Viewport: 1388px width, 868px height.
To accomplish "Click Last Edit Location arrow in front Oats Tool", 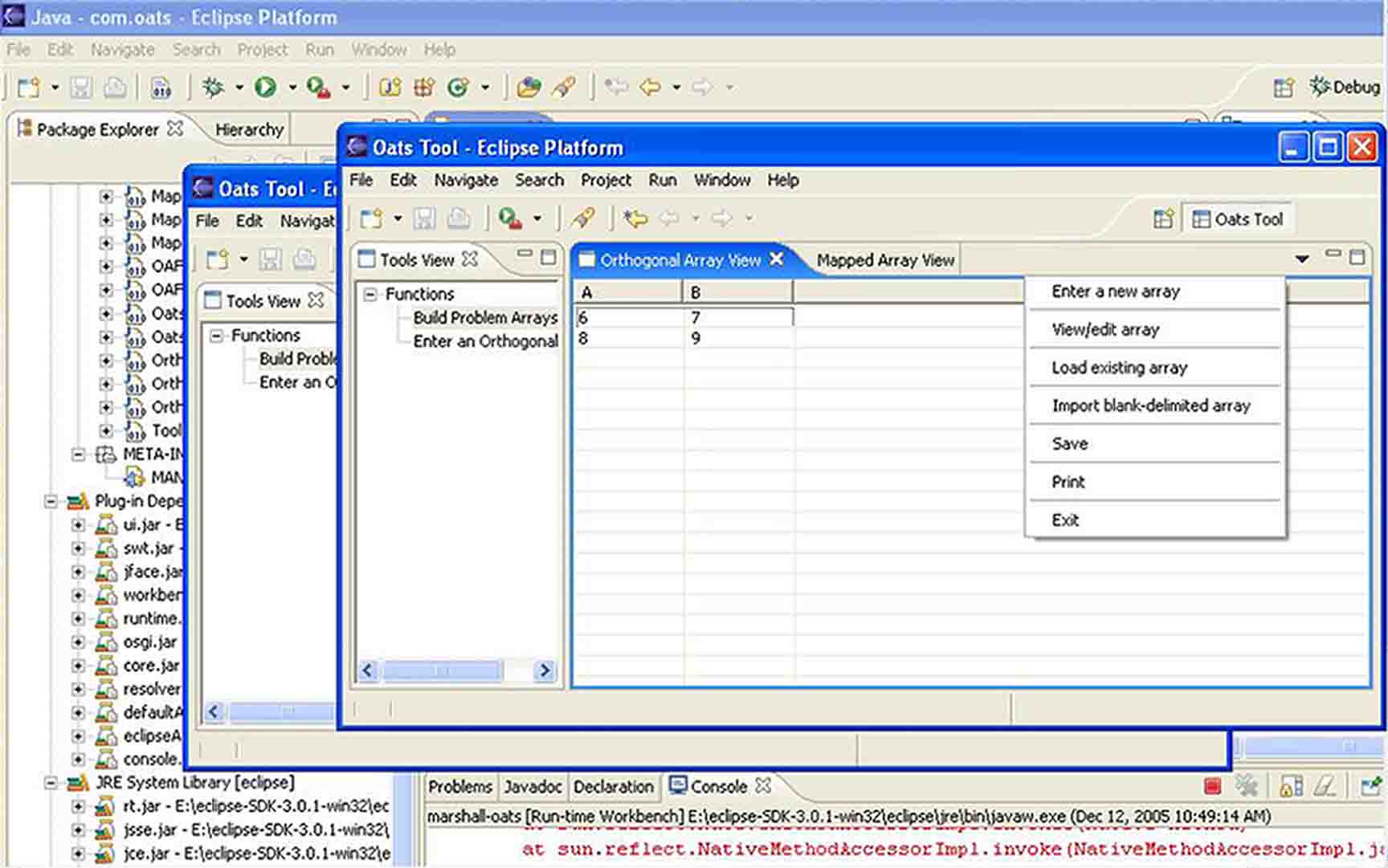I will [x=635, y=218].
